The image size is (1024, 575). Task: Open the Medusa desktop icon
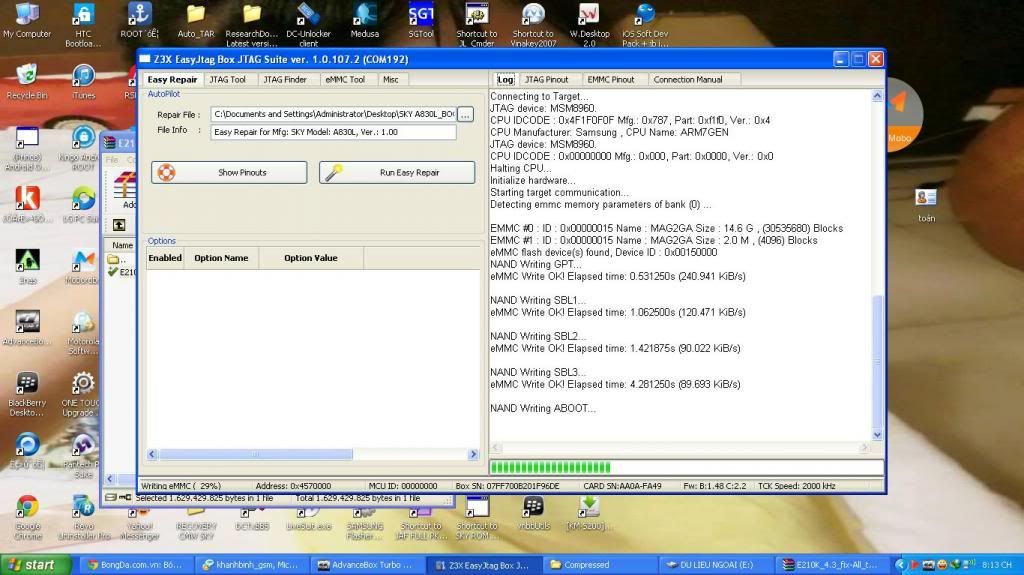click(364, 20)
